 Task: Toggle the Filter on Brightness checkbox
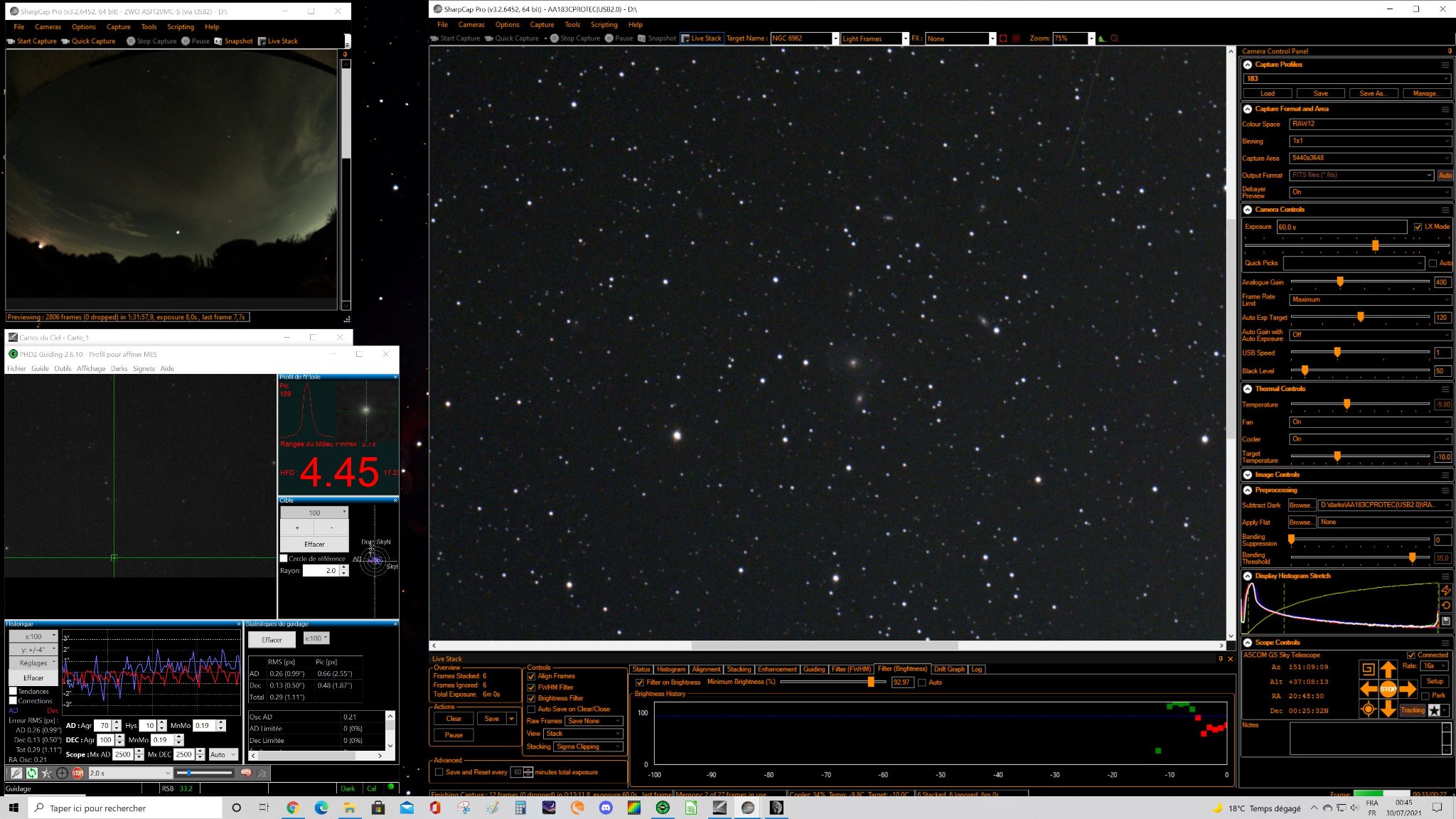click(x=640, y=682)
